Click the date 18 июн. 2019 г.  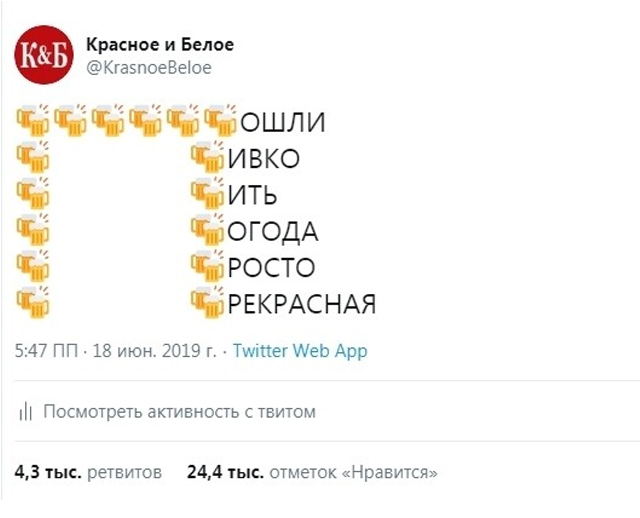tap(155, 351)
